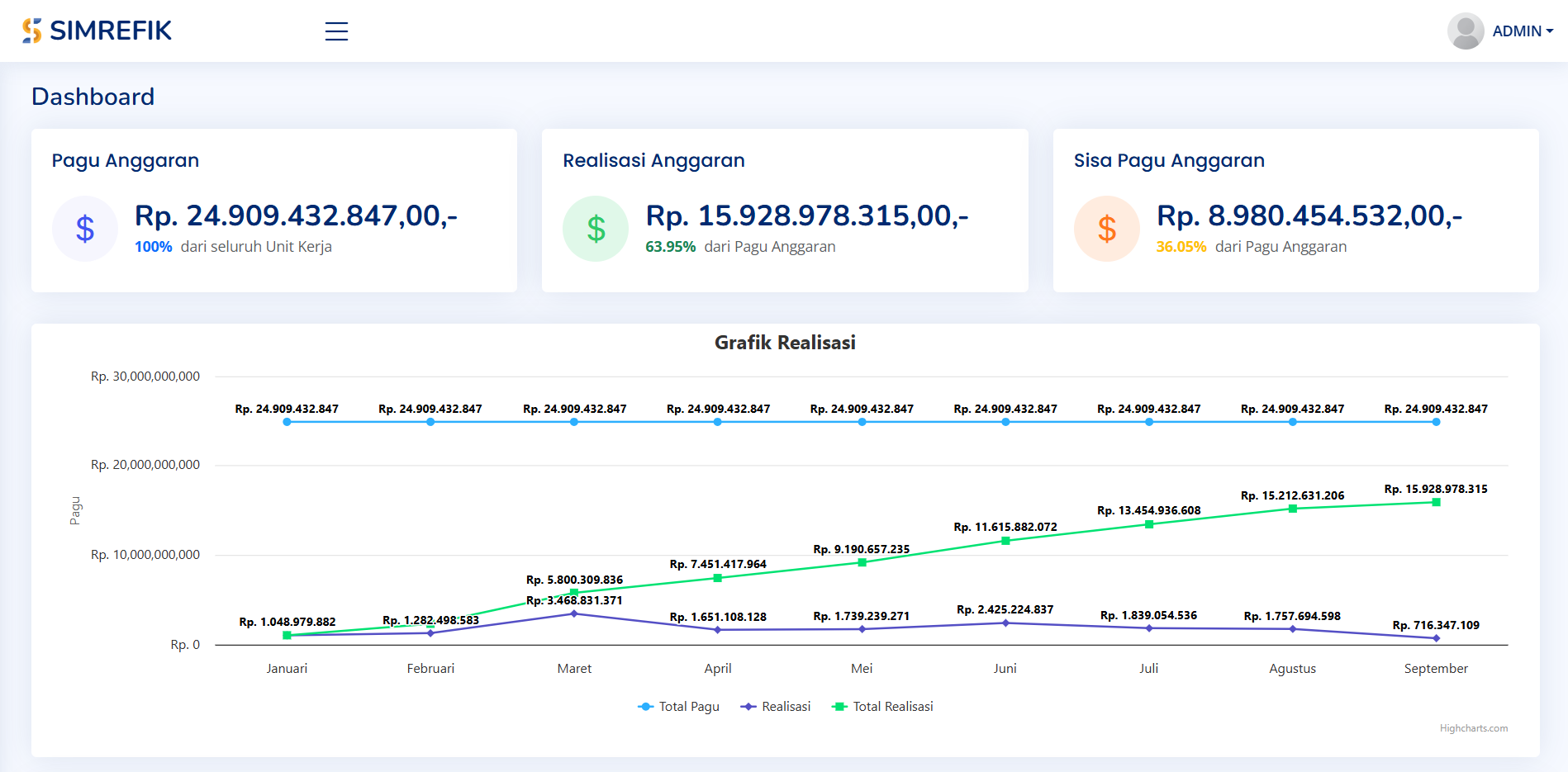
Task: Click blue dollar icon in Pagu Anggaran
Action: 85,229
